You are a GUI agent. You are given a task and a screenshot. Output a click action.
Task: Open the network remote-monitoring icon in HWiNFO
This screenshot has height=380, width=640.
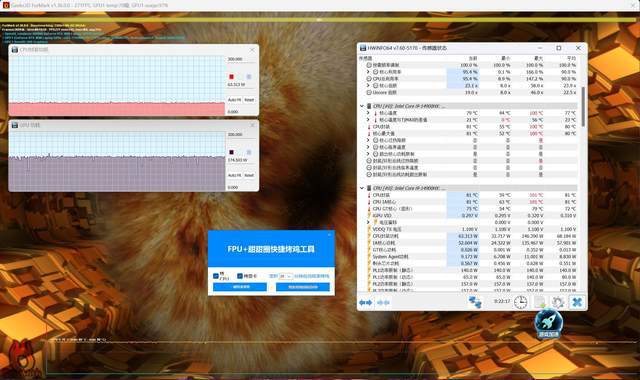pyautogui.click(x=474, y=302)
